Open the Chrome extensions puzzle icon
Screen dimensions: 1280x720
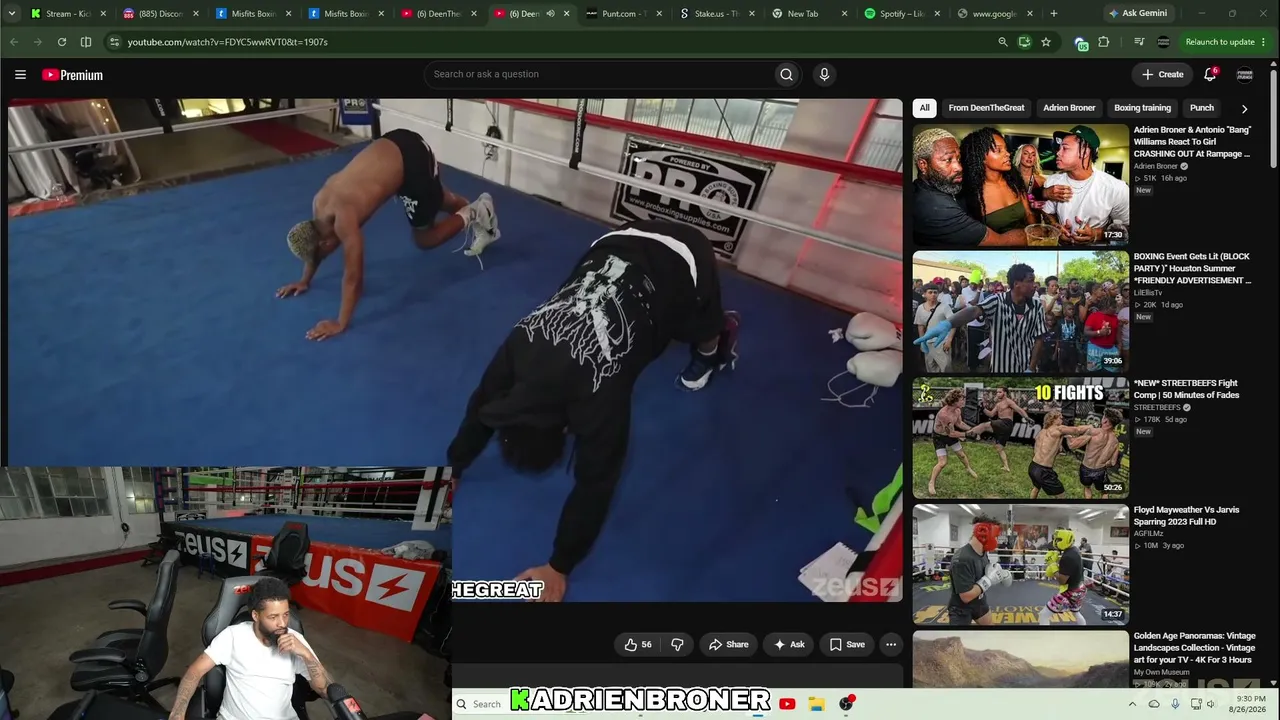[x=1104, y=42]
